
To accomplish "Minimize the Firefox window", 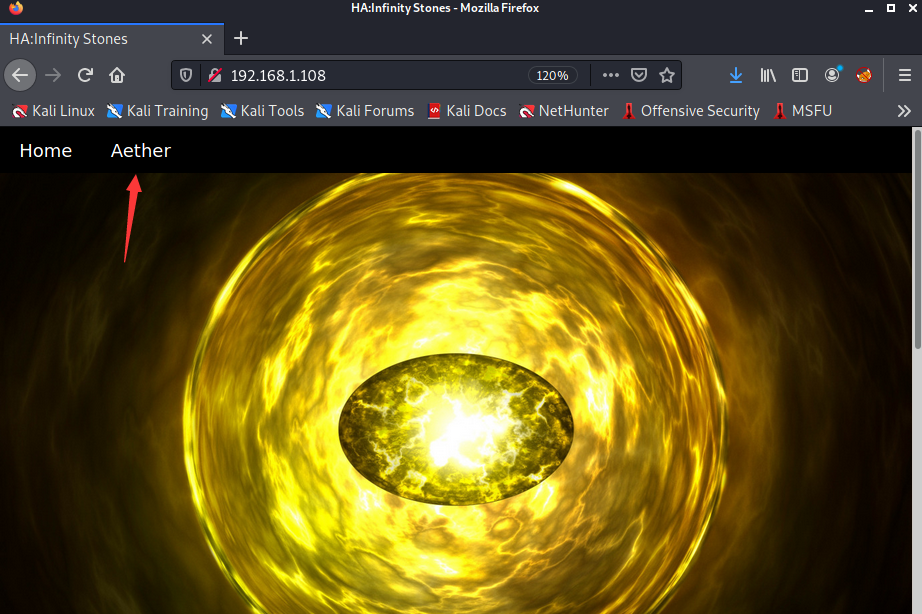I will point(868,8).
